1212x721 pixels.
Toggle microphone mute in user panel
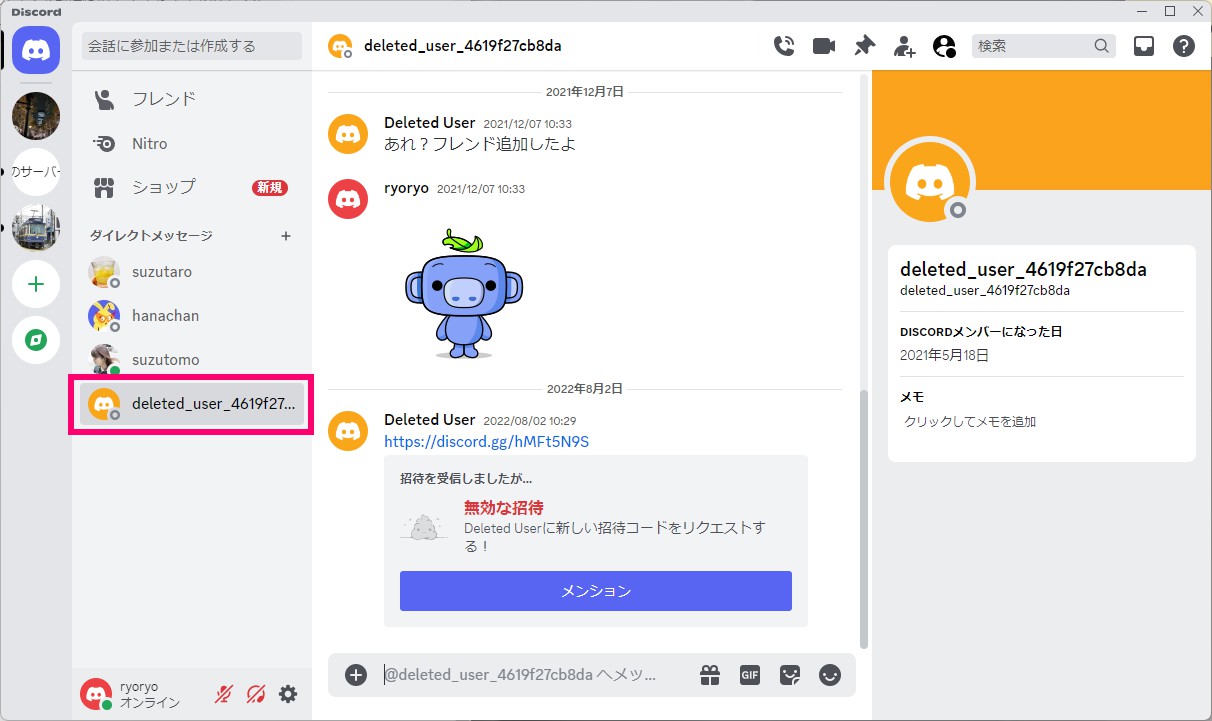tap(224, 694)
